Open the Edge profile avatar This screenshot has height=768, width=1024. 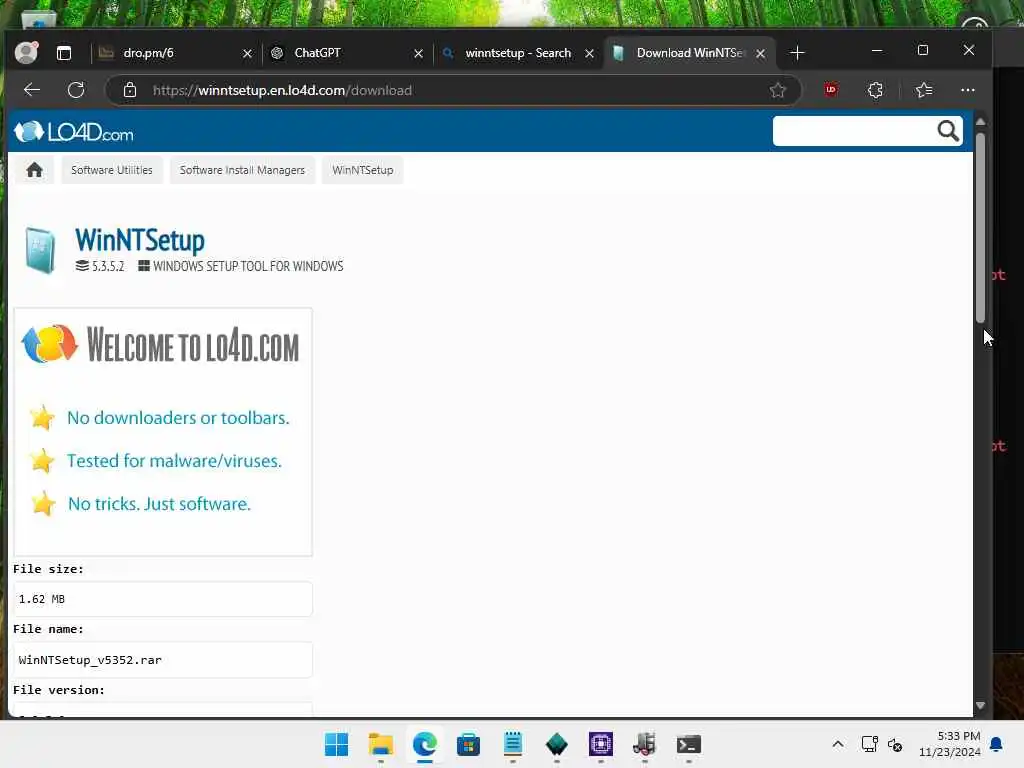(26, 52)
